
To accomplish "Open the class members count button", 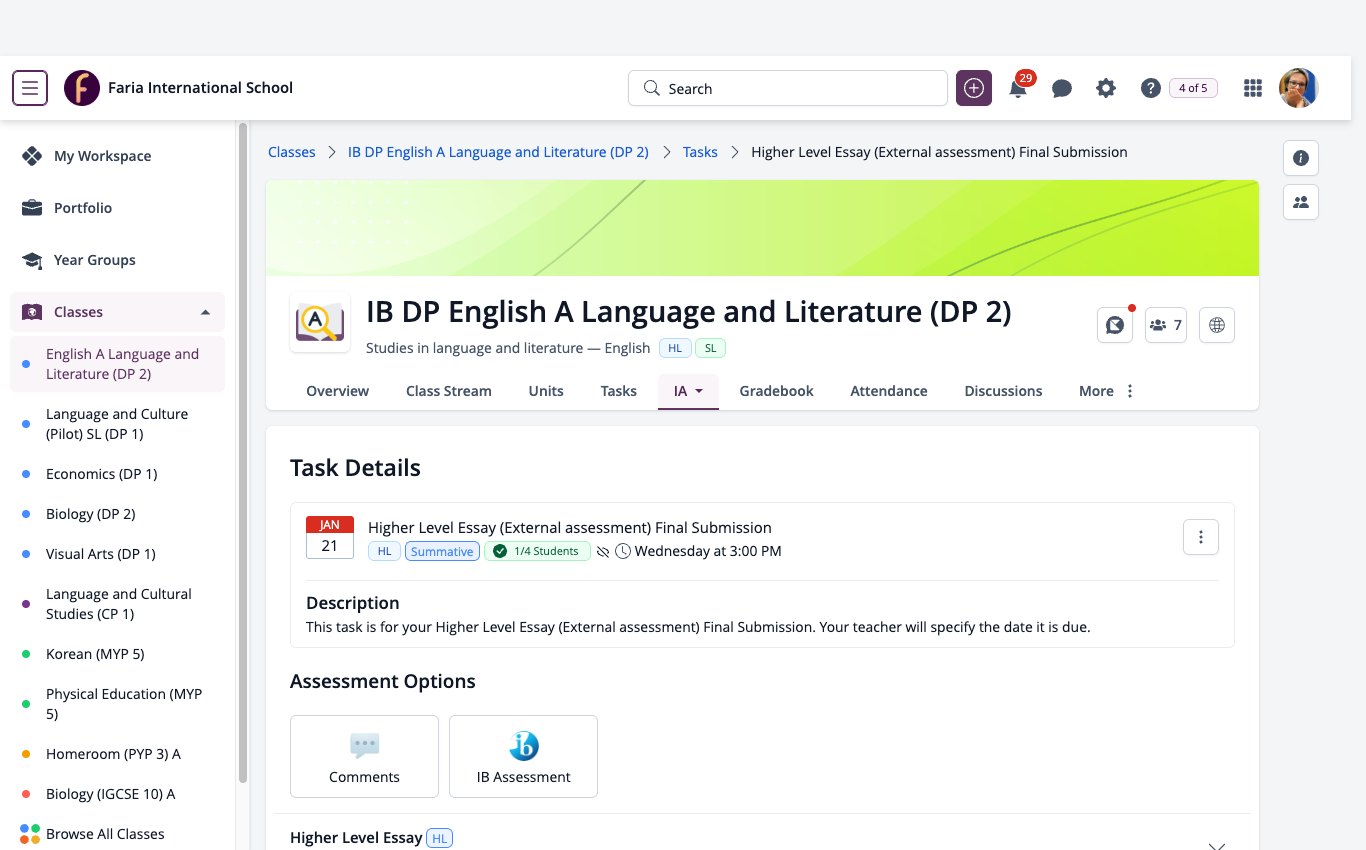I will click(1166, 325).
